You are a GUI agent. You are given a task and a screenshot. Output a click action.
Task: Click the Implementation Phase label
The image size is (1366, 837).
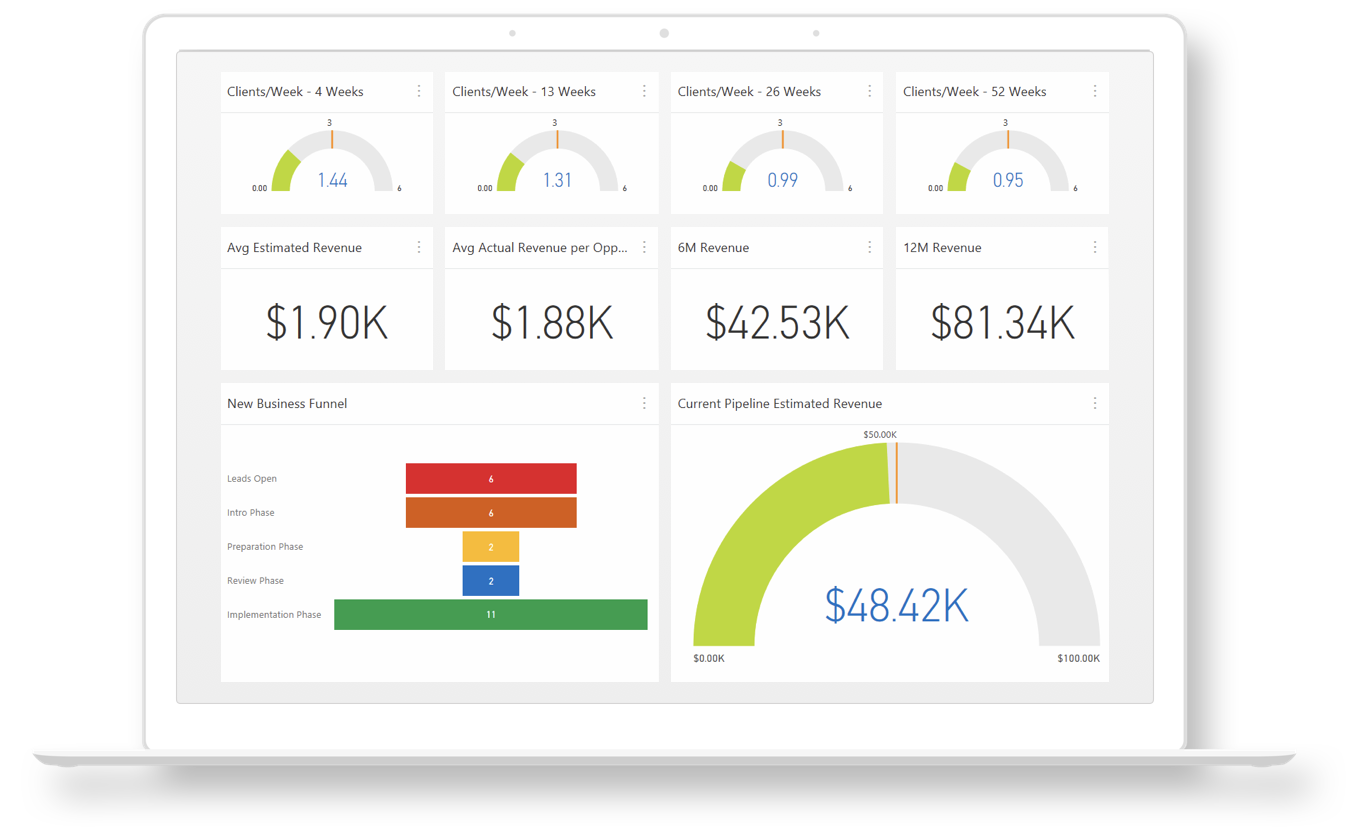274,615
